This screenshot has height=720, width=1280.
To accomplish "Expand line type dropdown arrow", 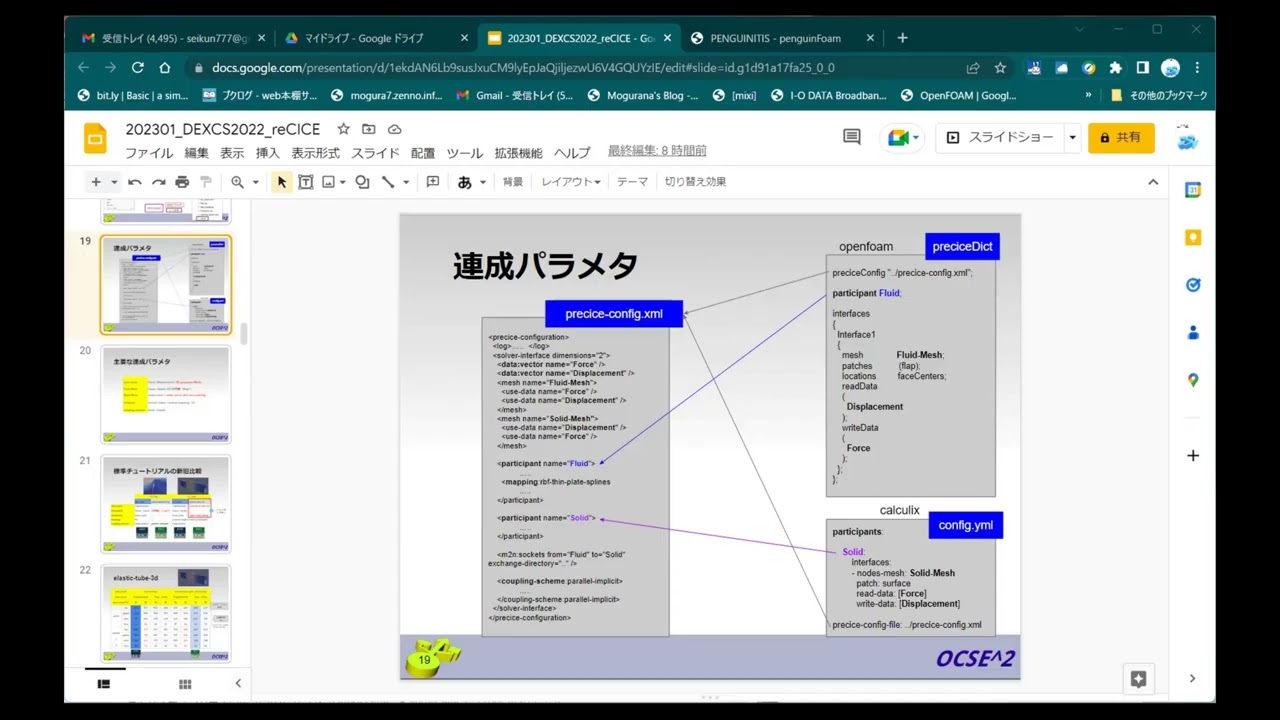I will tap(406, 182).
